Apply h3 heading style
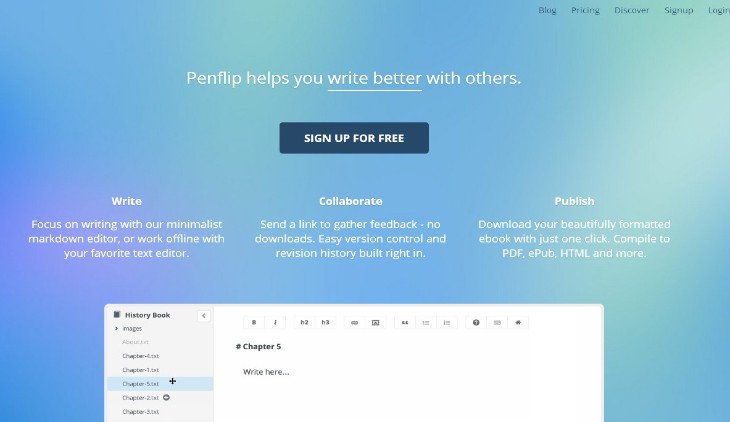Image resolution: width=730 pixels, height=422 pixels. [x=325, y=322]
